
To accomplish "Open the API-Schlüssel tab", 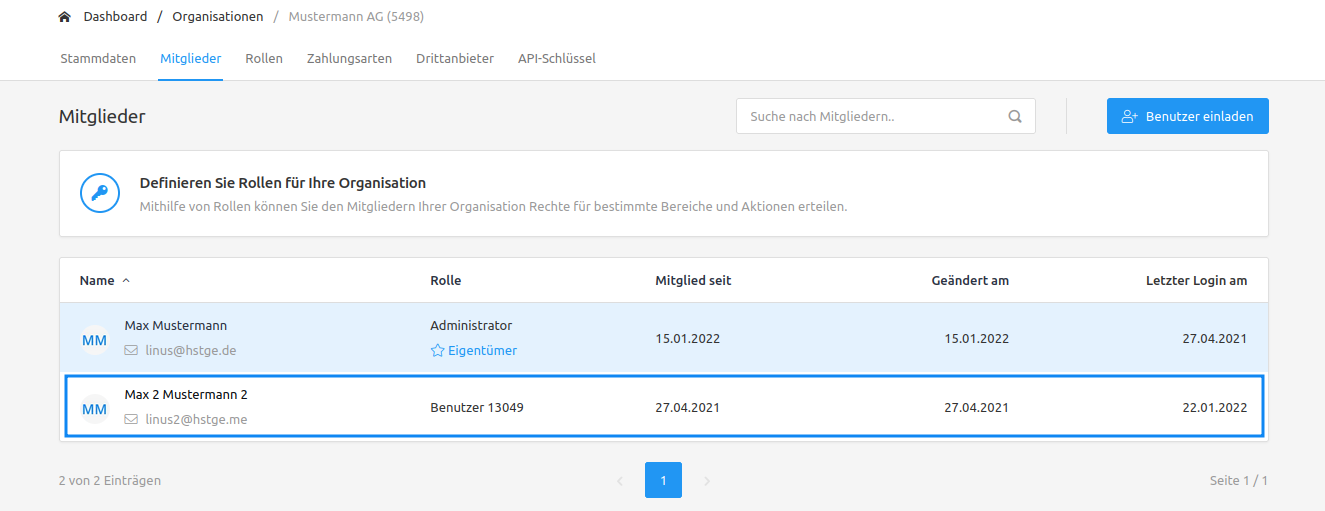I will click(557, 59).
